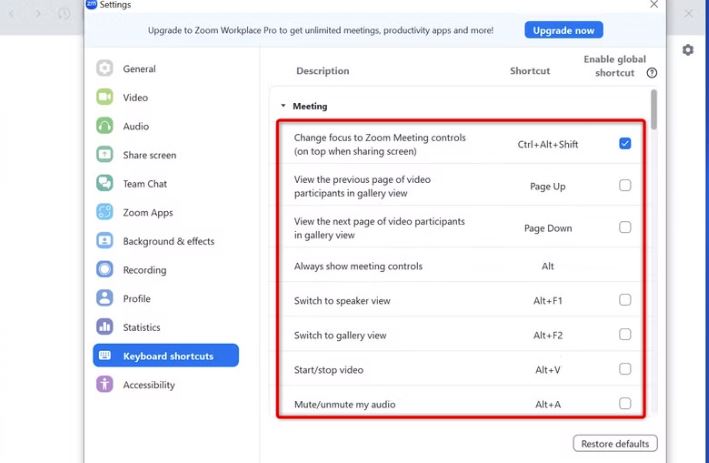Click the Zoom logo in Settings title bar
The width and height of the screenshot is (709, 463).
[91, 4]
